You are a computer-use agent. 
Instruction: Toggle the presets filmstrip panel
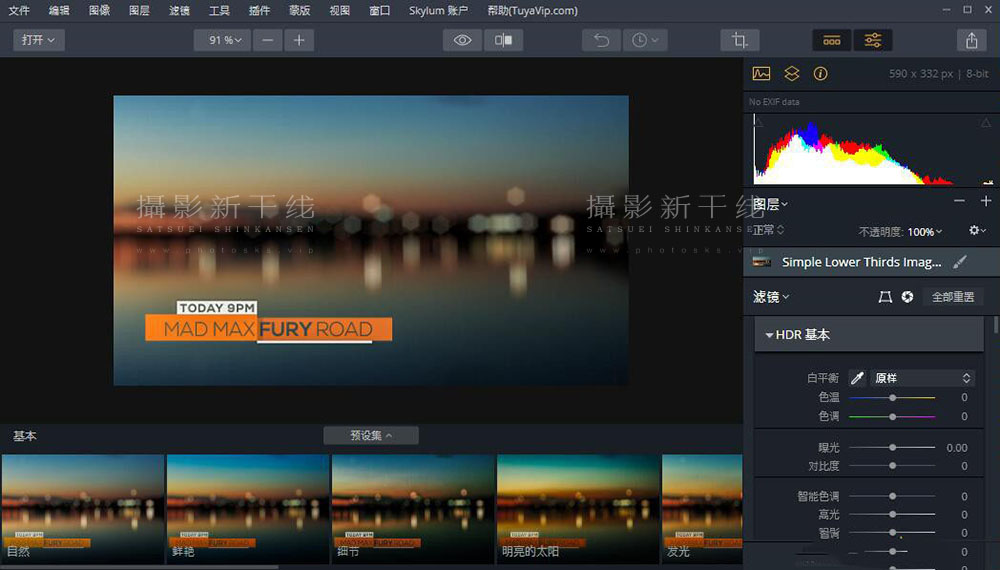click(x=832, y=40)
